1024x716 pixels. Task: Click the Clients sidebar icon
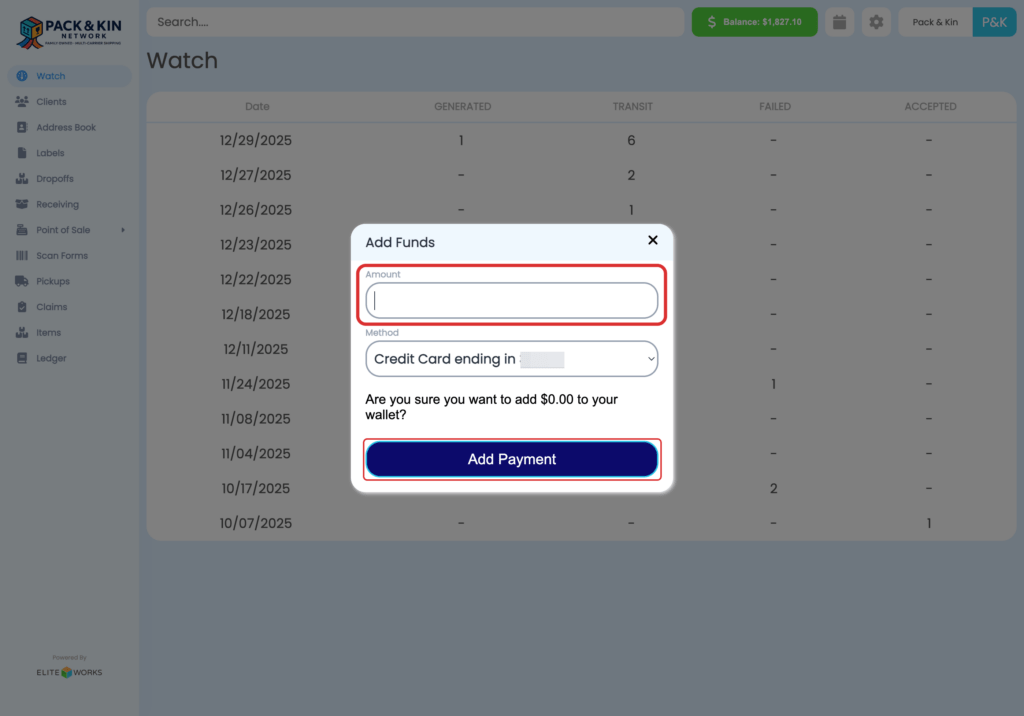pyautogui.click(x=22, y=102)
